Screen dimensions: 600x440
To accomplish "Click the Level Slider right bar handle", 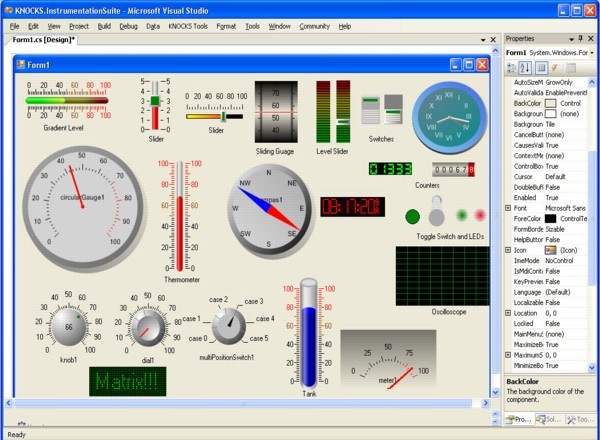I will pos(343,122).
